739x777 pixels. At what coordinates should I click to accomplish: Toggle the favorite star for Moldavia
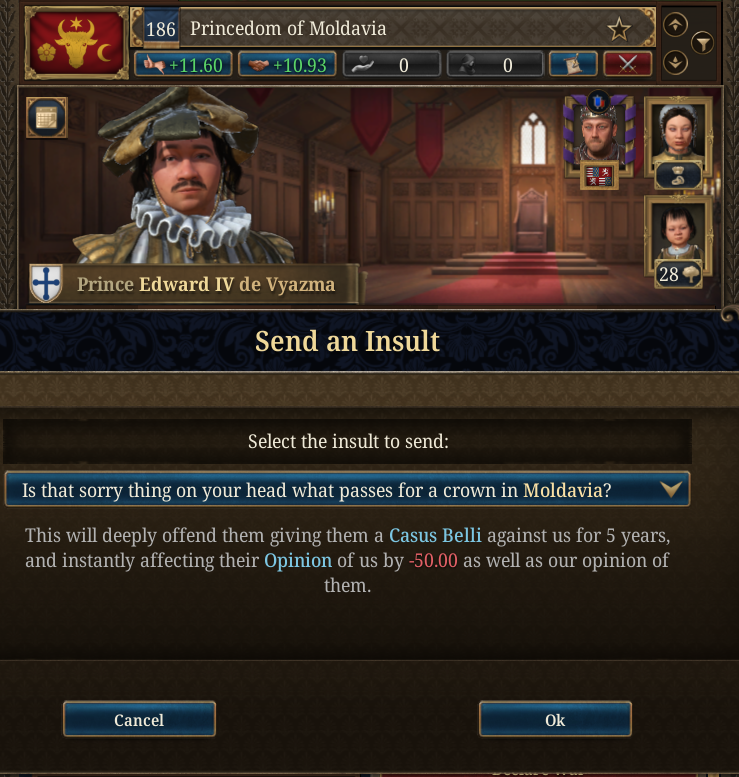619,29
